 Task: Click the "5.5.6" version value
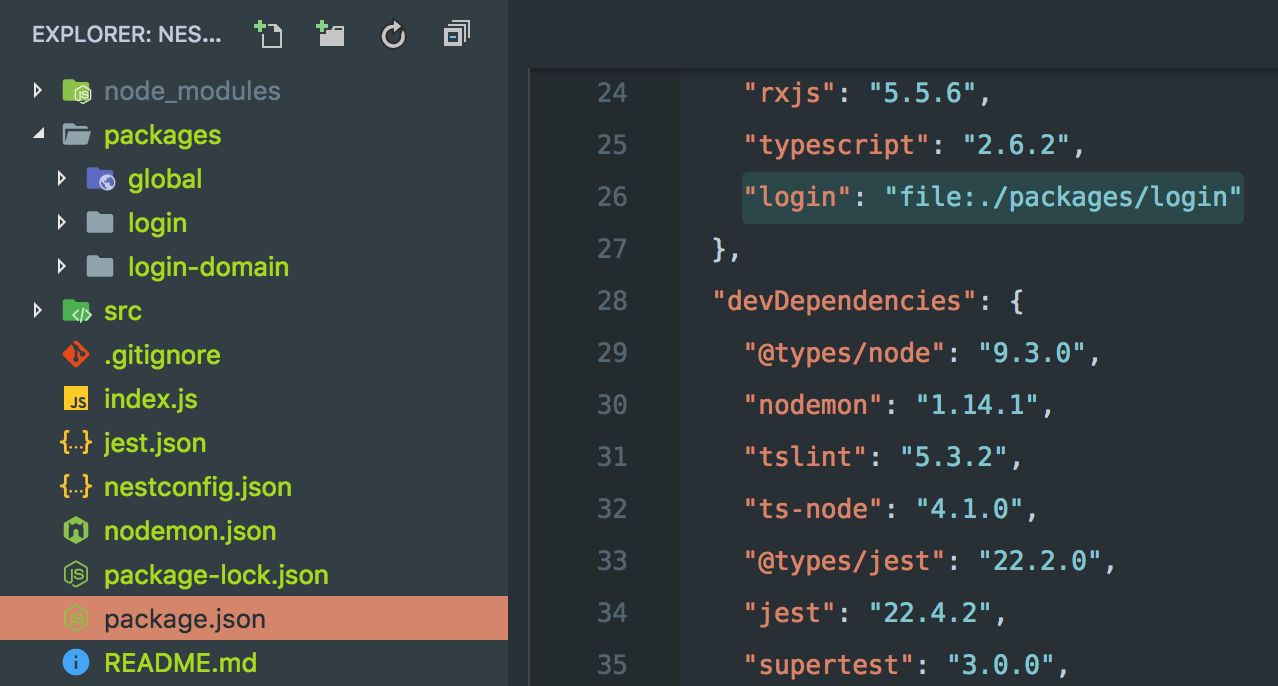[922, 93]
